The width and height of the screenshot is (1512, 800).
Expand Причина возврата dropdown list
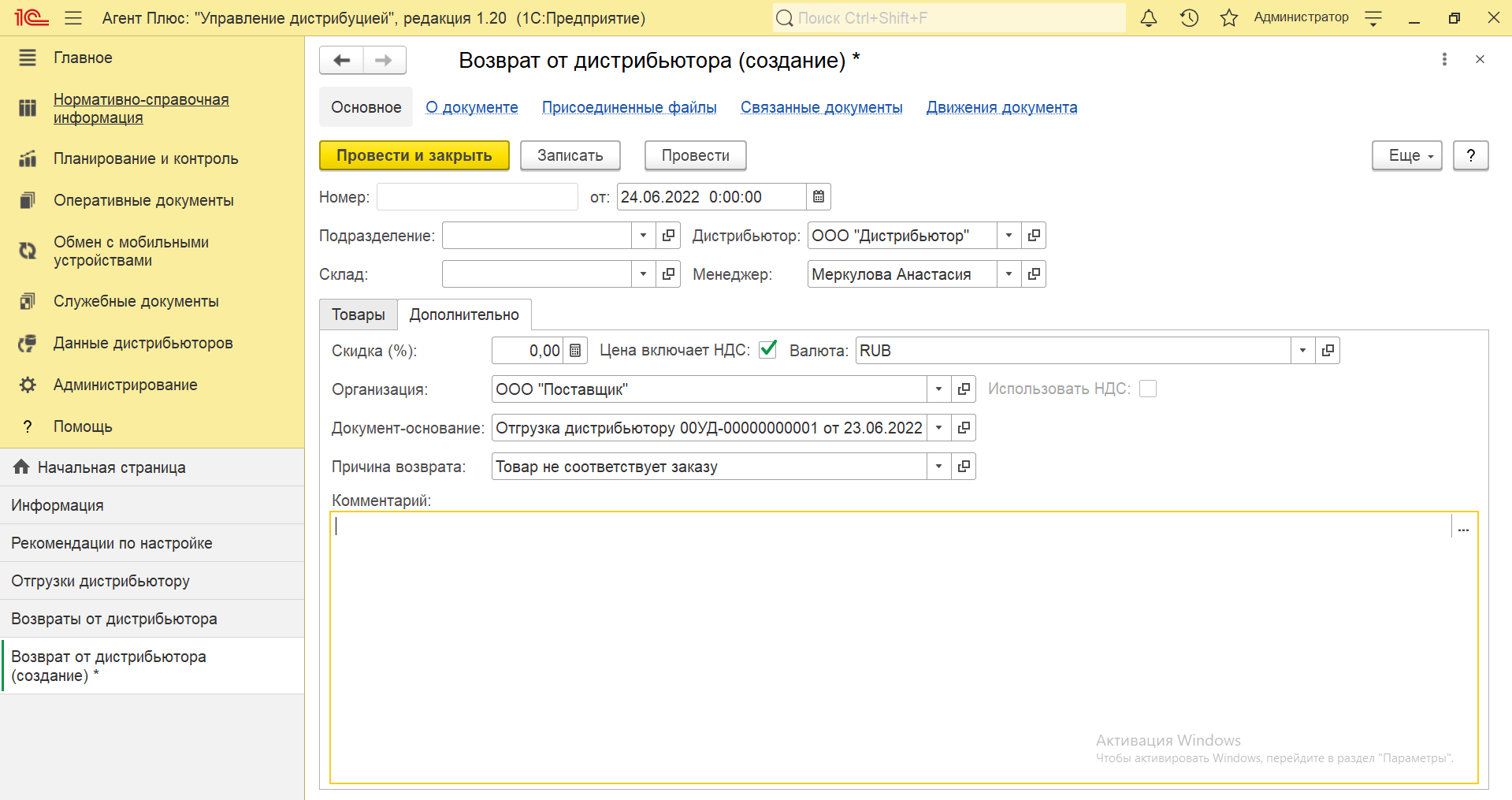coord(938,467)
